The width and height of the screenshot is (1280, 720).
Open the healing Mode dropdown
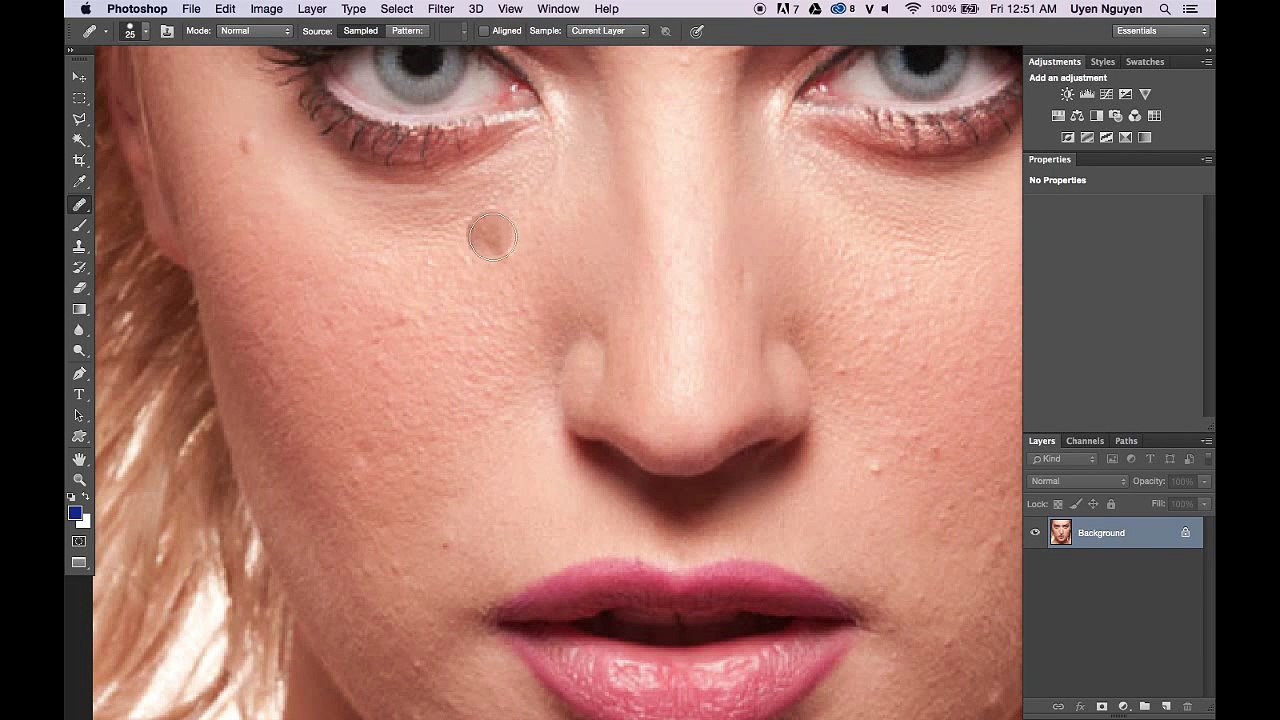[x=255, y=31]
